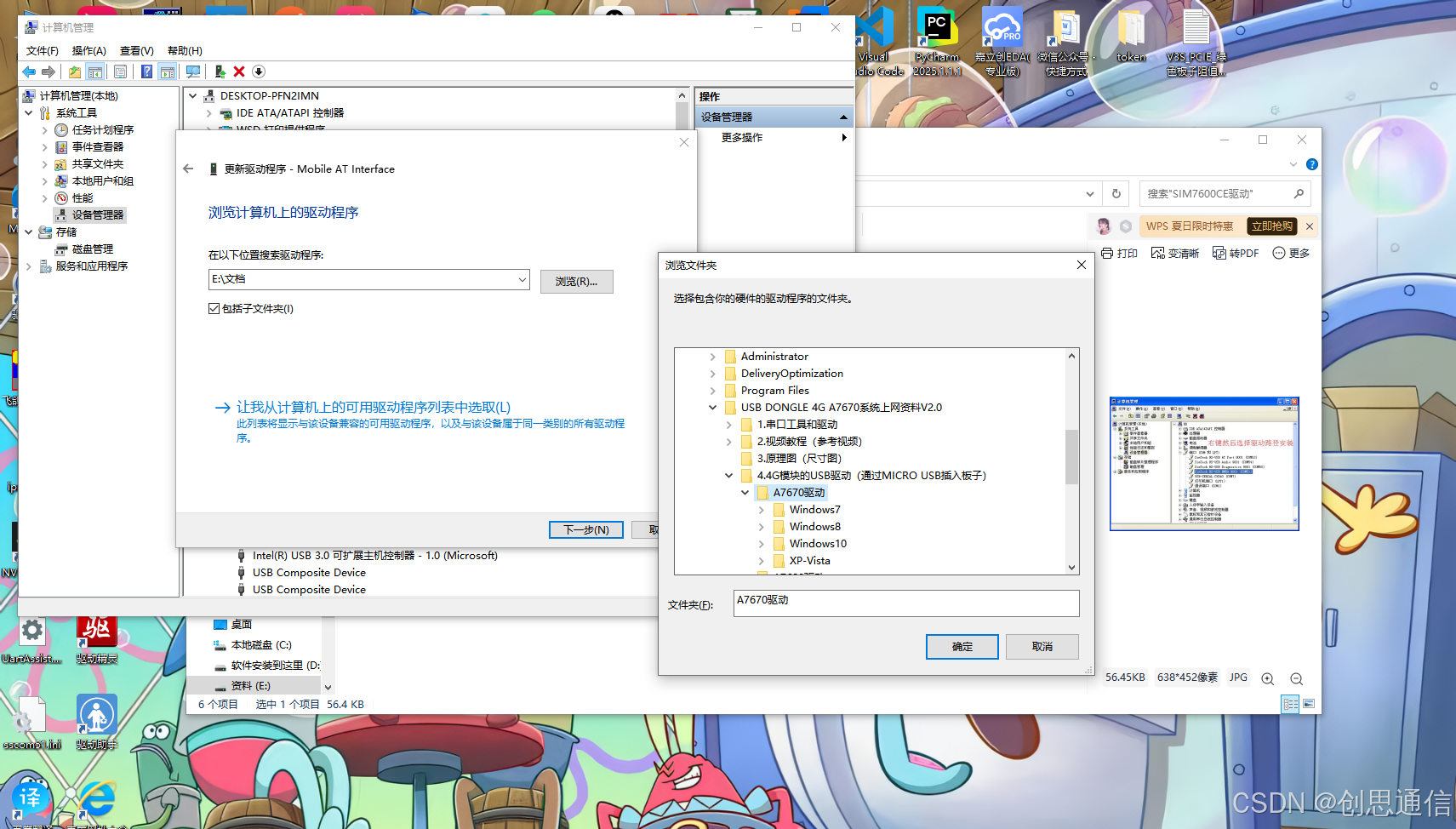The height and width of the screenshot is (829, 1456).
Task: Click 让我从计算机上的可用驱动程序列表中选取 link
Action: point(374,408)
